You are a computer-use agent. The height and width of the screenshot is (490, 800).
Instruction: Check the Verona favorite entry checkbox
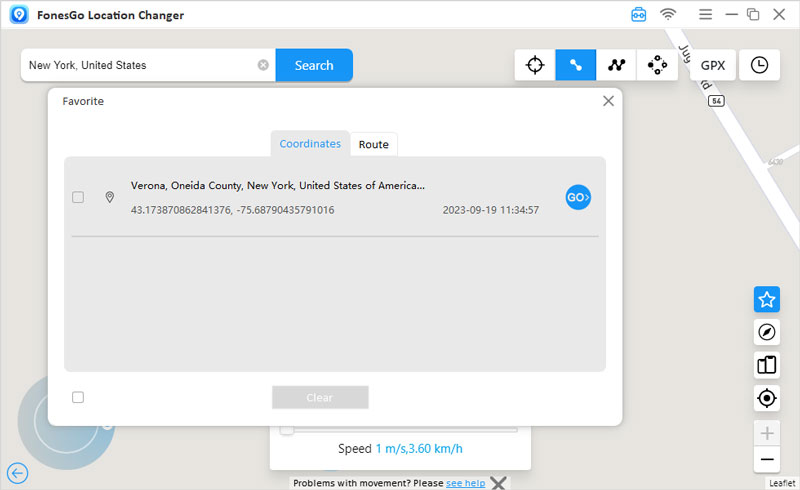[x=78, y=198]
